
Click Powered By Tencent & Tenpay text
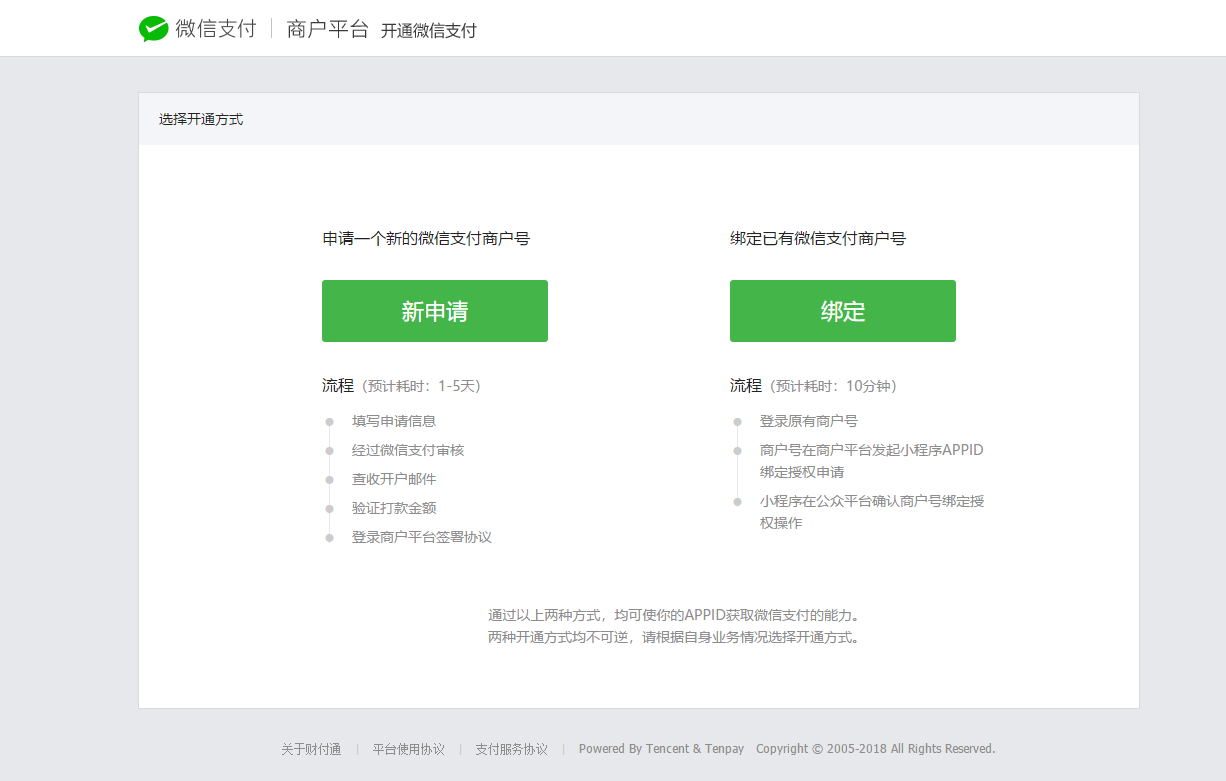(661, 749)
